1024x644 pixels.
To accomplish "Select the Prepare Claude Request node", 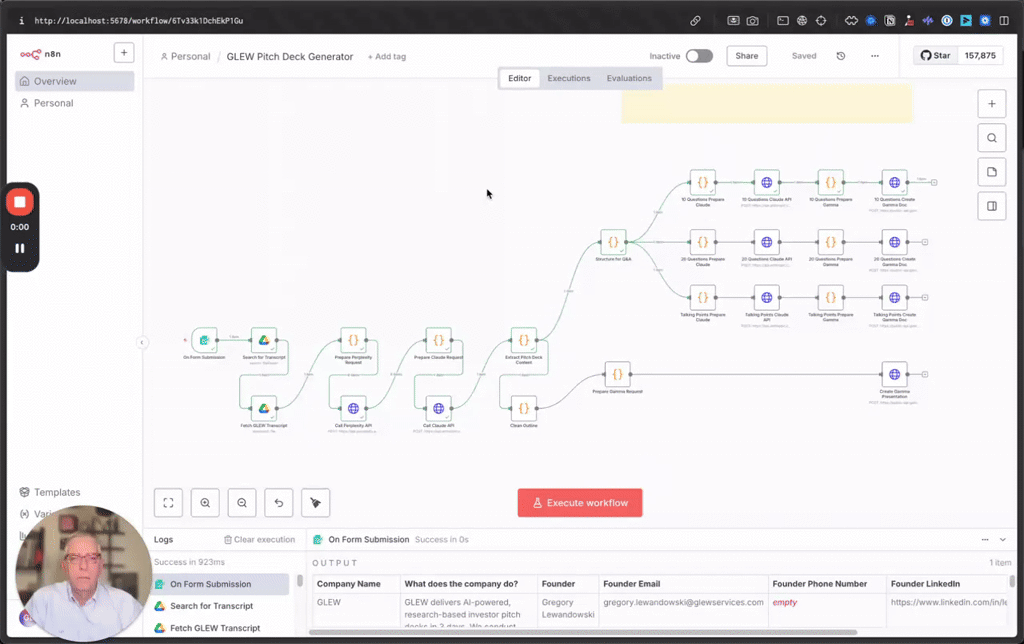I will [438, 340].
